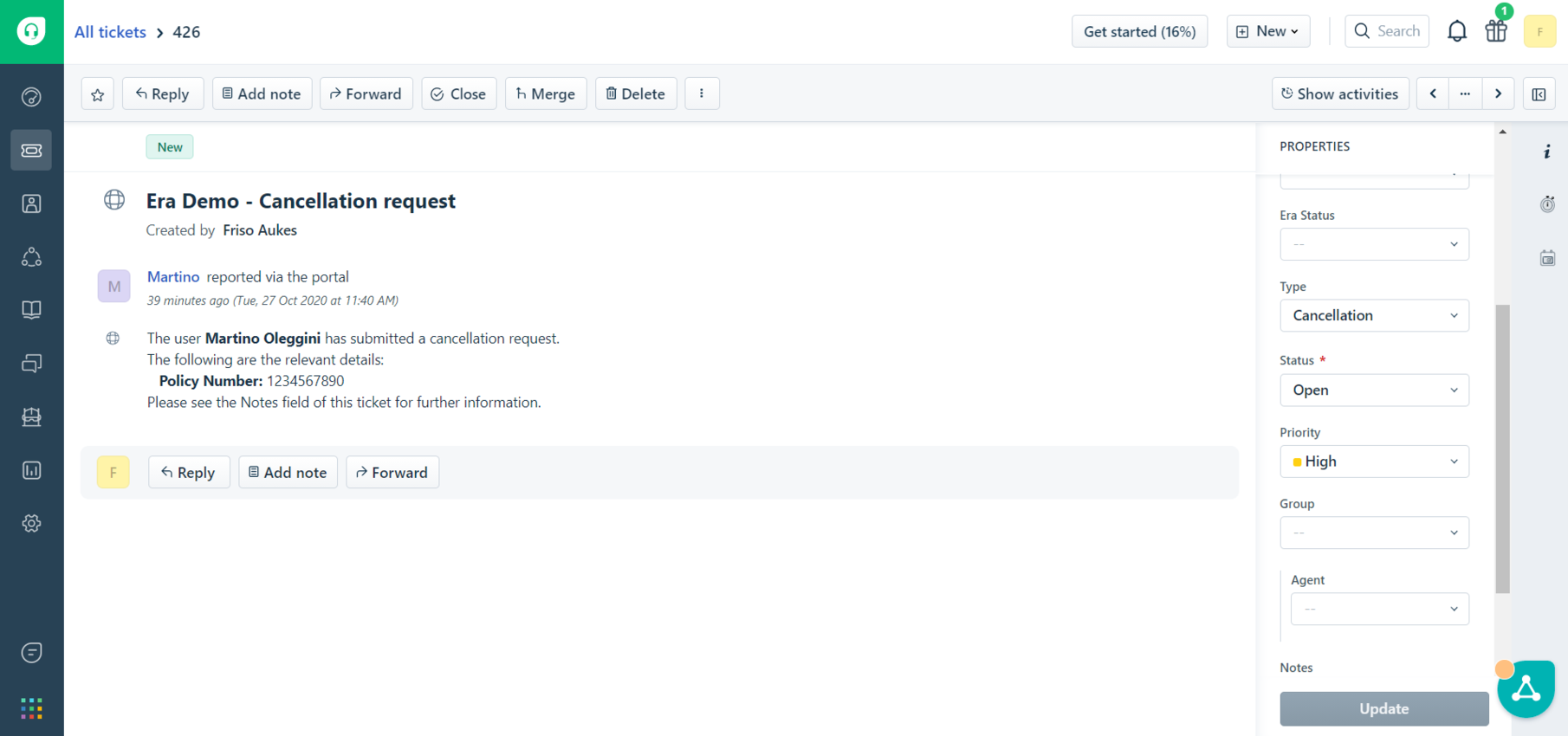
Task: Click the ticket title Era Demo - Cancellation request
Action: click(301, 201)
